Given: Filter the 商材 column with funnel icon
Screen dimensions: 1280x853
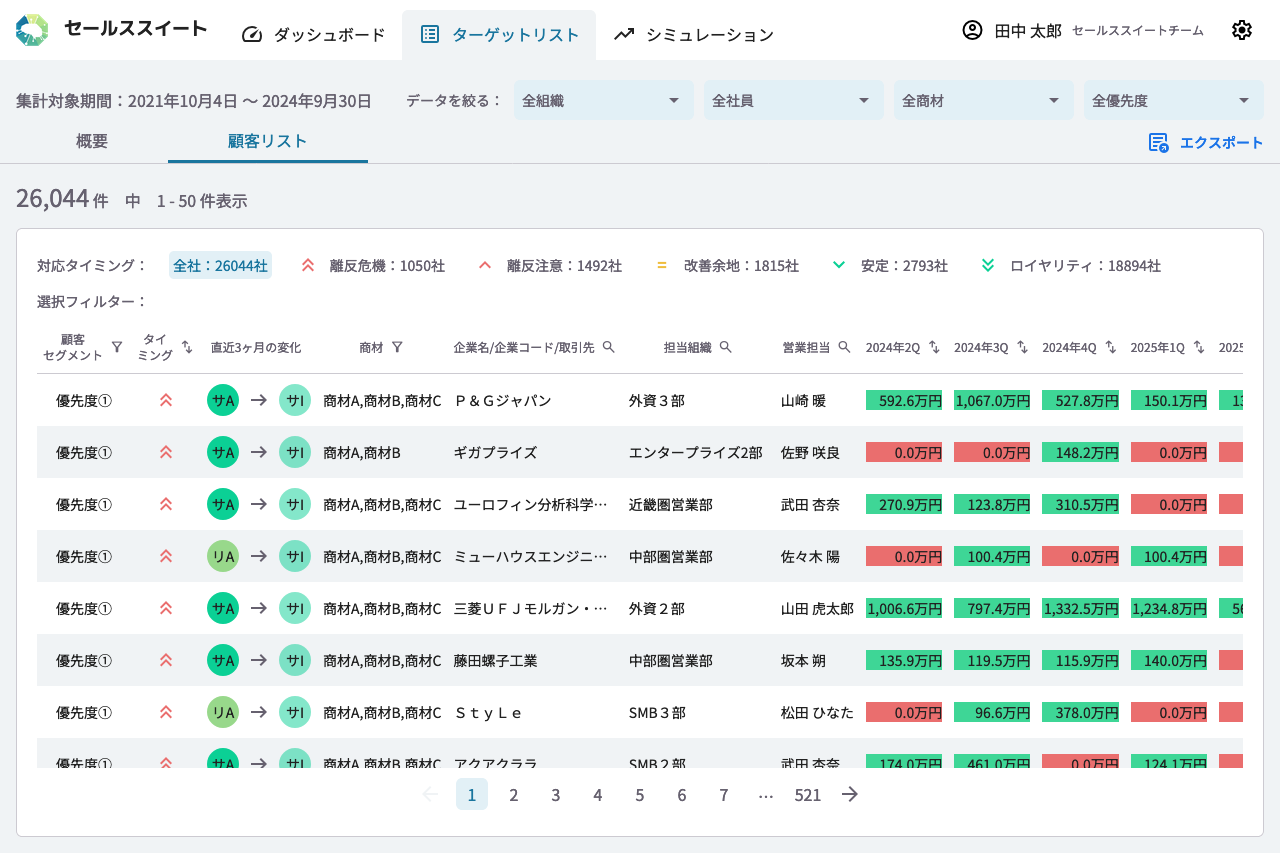Looking at the screenshot, I should pyautogui.click(x=397, y=347).
